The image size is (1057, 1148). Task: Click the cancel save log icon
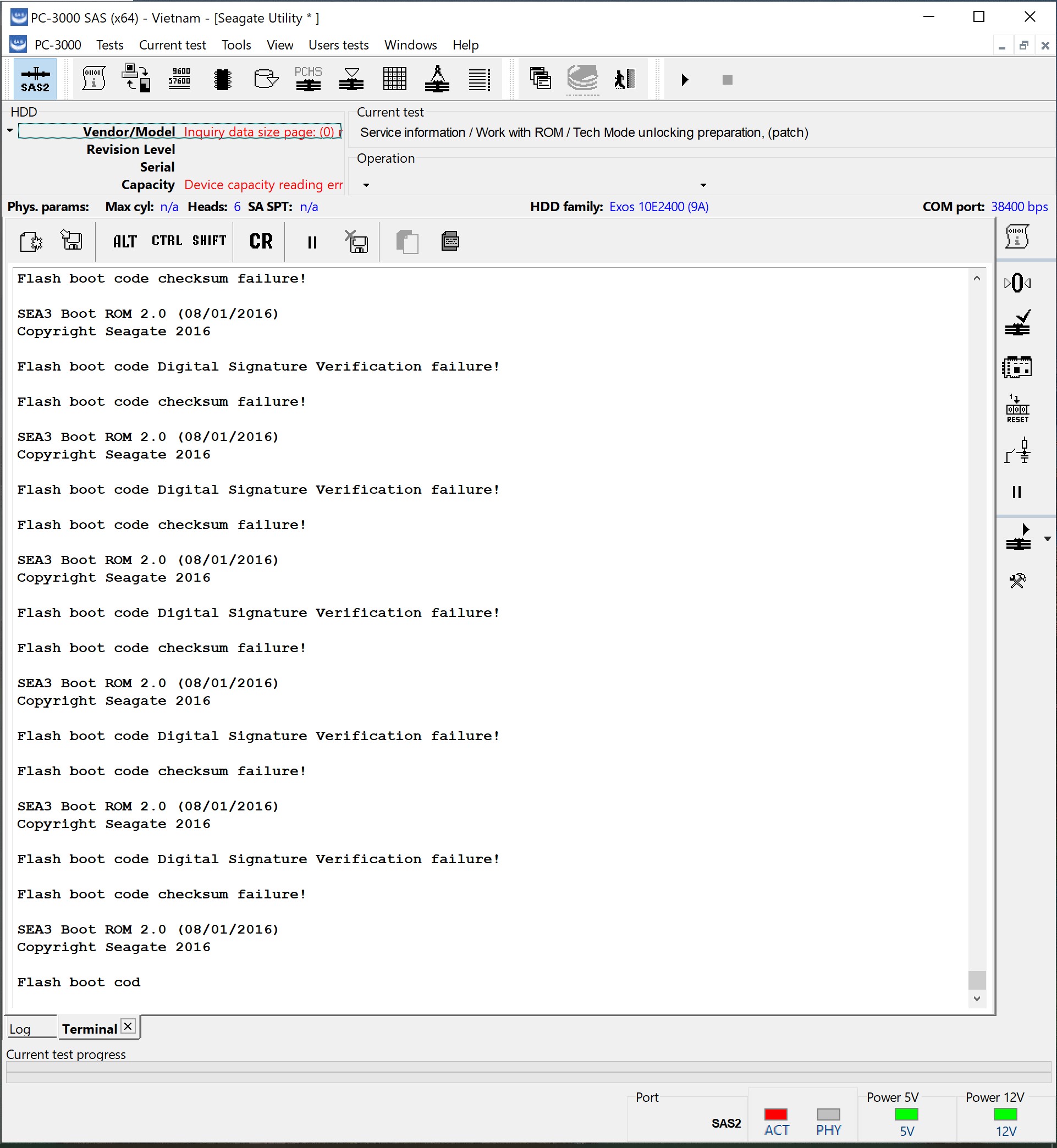coord(356,241)
